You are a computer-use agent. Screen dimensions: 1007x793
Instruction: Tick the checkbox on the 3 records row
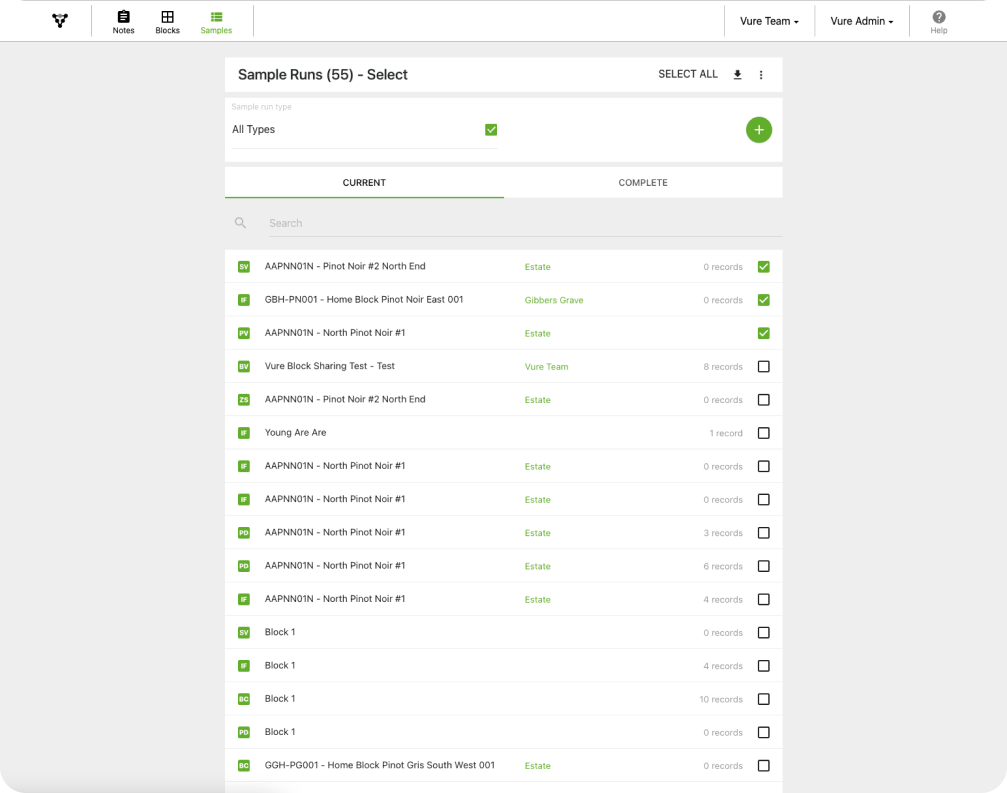pyautogui.click(x=764, y=533)
